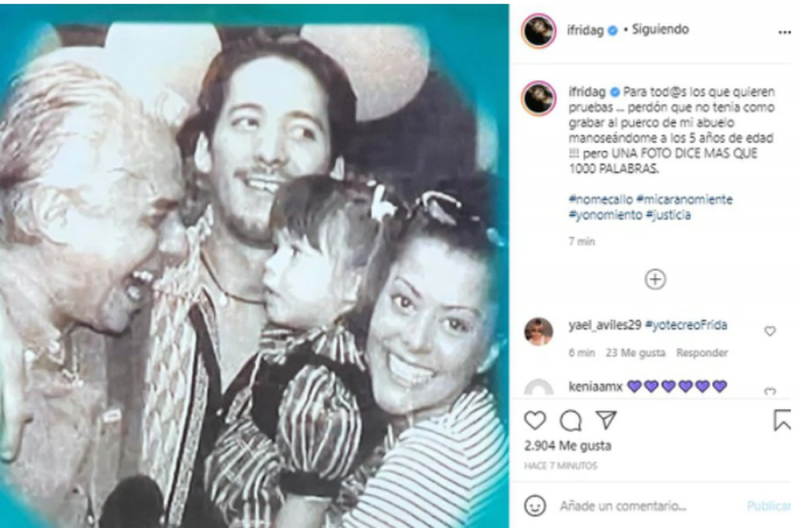The image size is (800, 528).
Task: Like keniaamx's comment with the small heart
Action: 770,391
